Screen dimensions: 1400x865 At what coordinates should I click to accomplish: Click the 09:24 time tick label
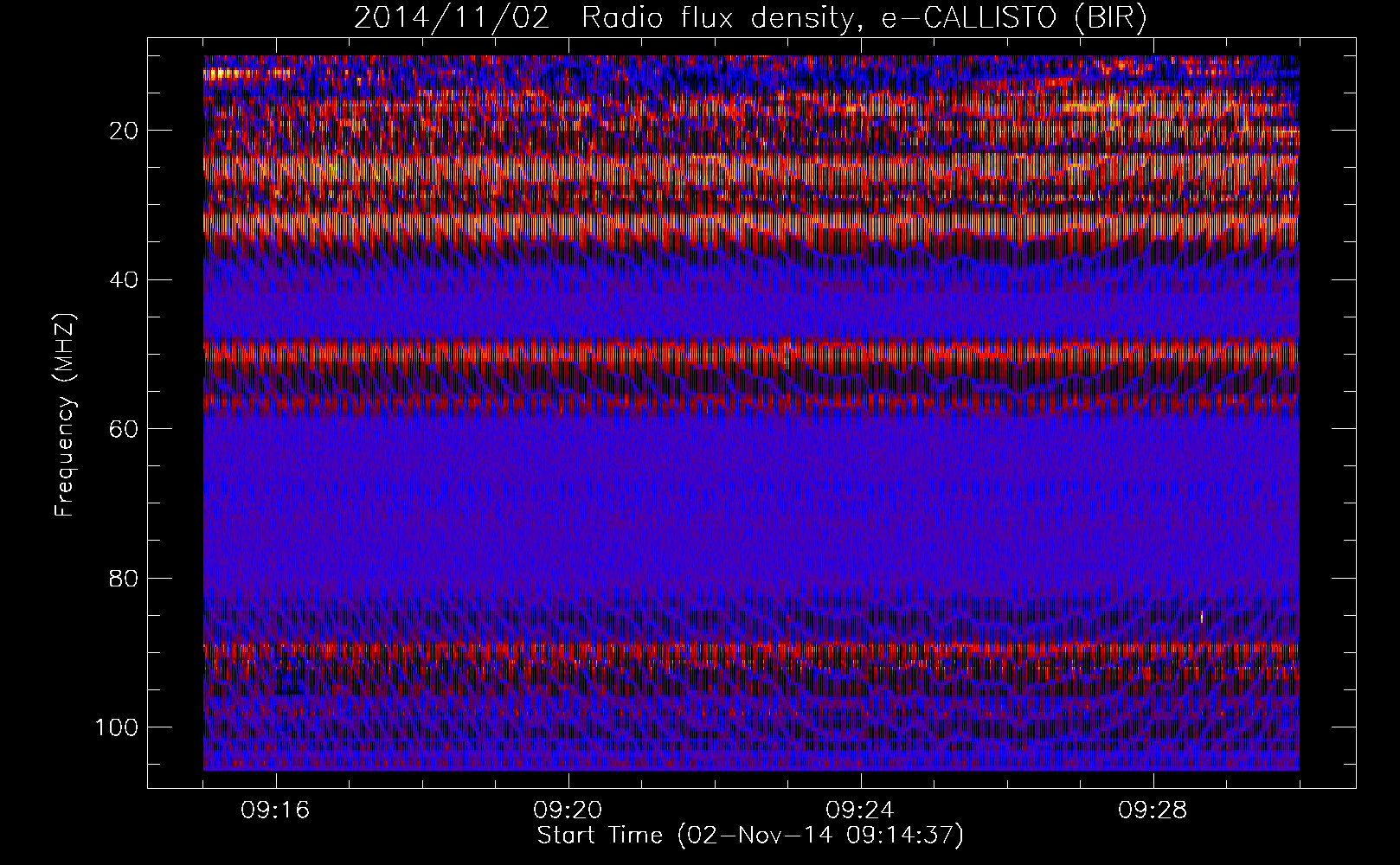860,811
